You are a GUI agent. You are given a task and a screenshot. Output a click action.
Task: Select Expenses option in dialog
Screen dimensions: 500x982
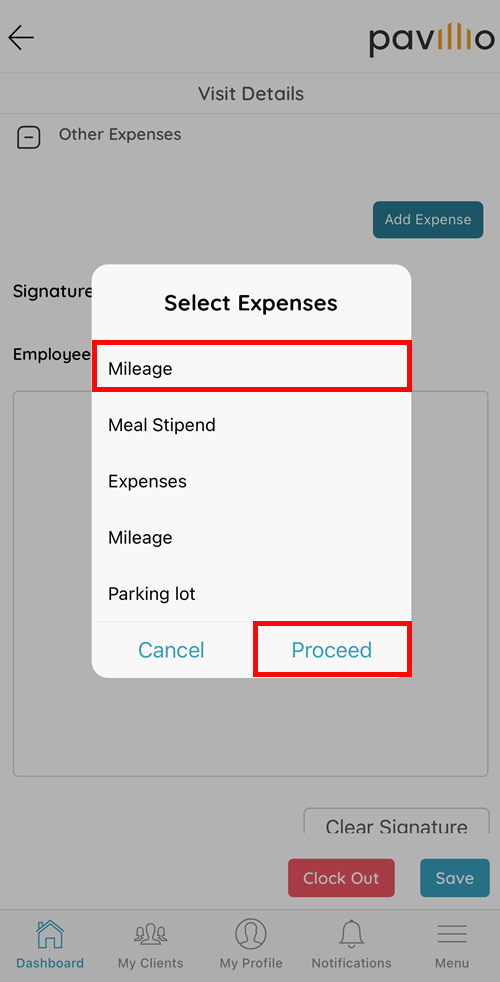coord(251,481)
